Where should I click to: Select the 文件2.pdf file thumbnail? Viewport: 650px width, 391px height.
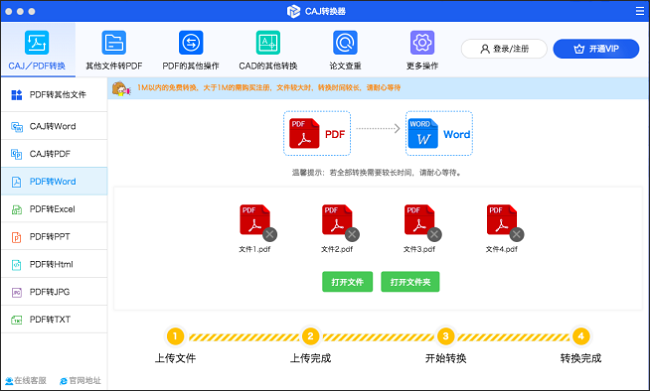(x=337, y=220)
